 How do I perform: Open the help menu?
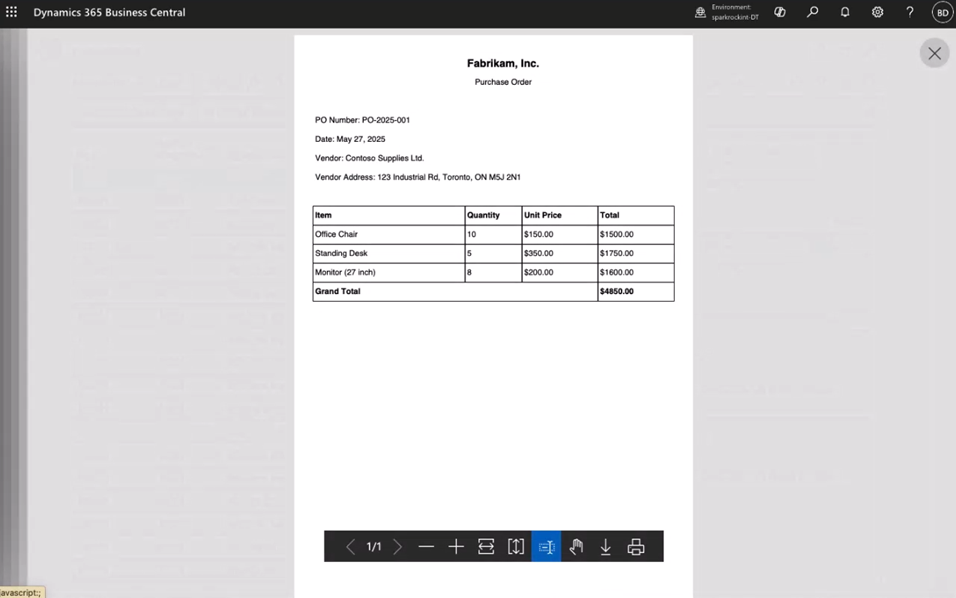coord(909,11)
